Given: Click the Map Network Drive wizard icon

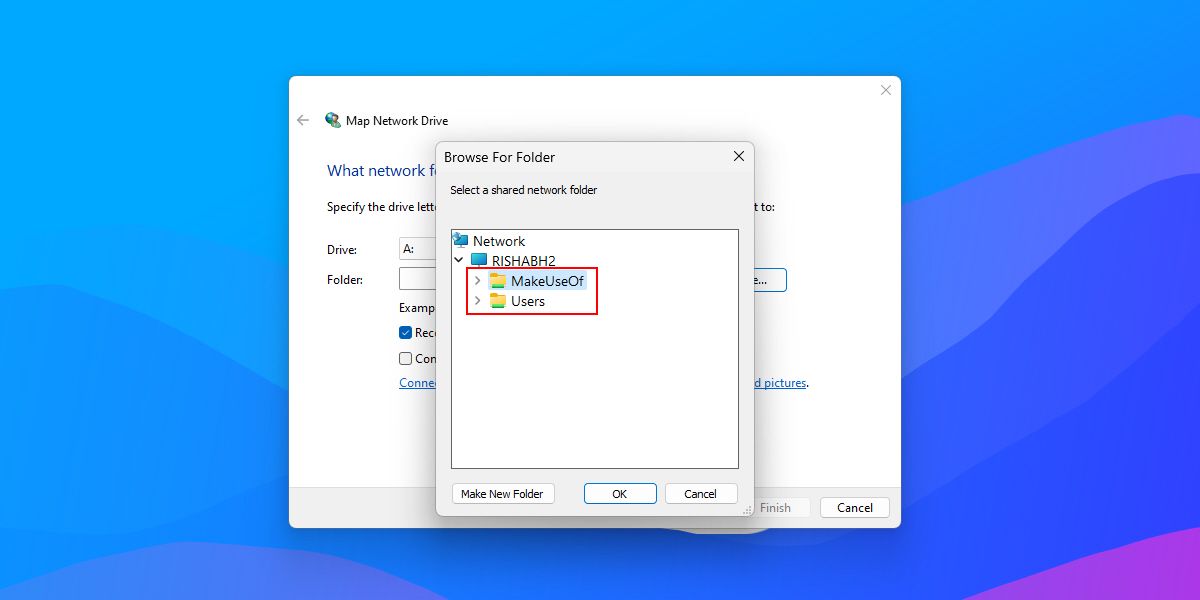Looking at the screenshot, I should point(334,119).
